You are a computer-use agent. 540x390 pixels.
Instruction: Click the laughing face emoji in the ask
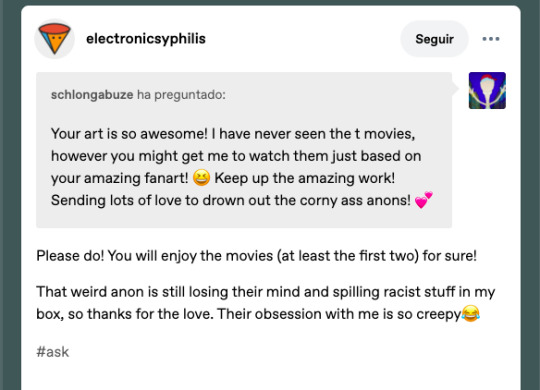coord(201,178)
